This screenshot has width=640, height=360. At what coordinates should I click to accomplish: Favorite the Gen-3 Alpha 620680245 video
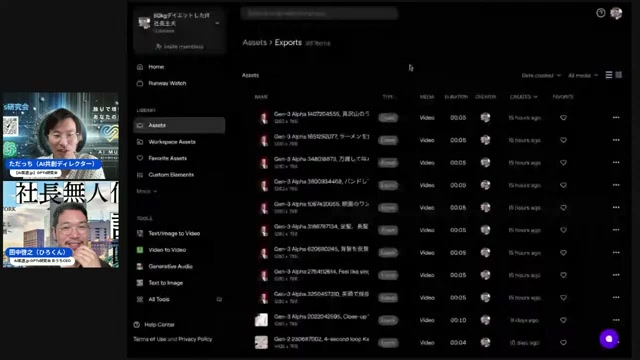pos(563,253)
